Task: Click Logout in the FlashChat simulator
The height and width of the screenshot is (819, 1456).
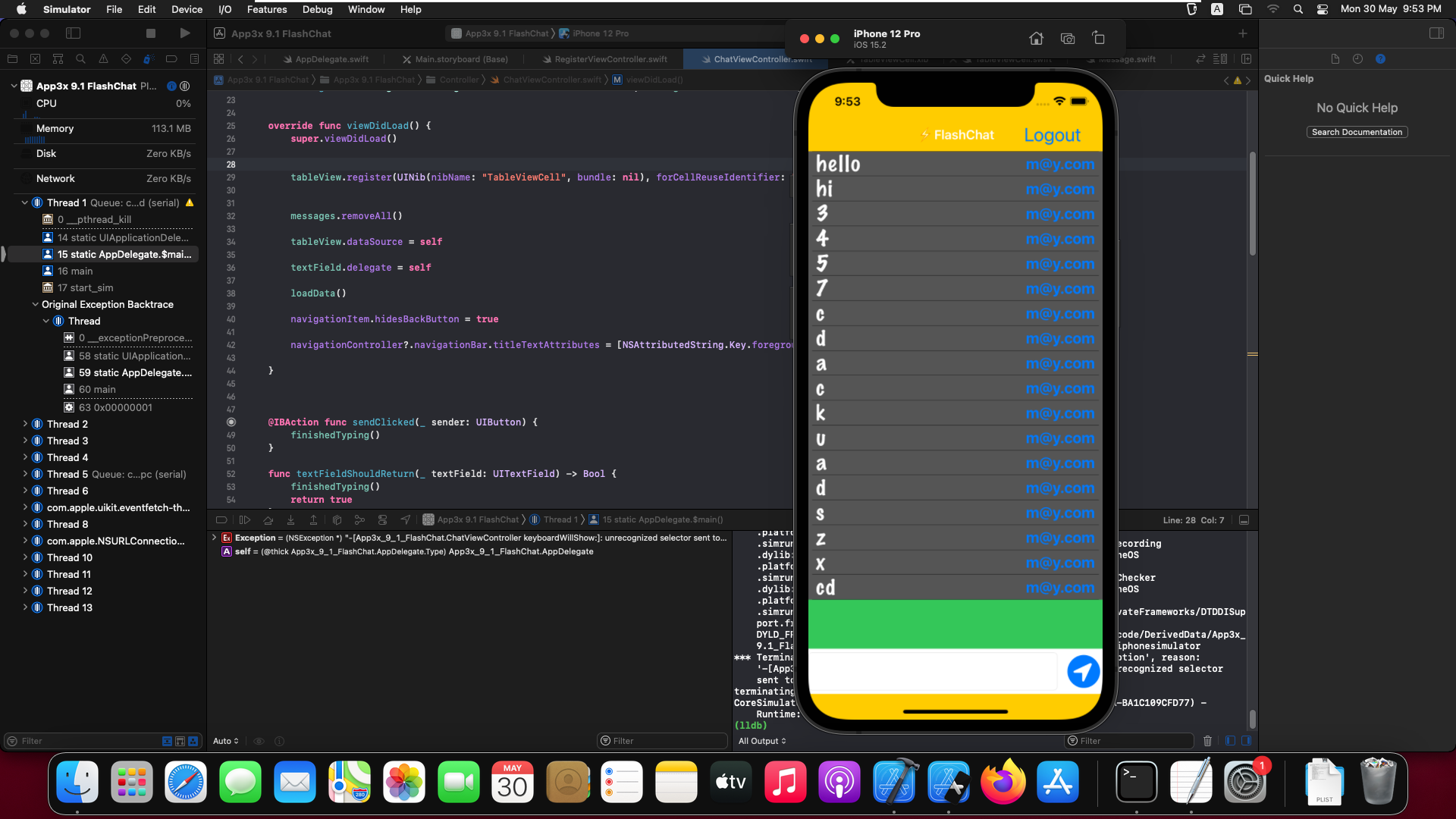Action: (x=1051, y=135)
